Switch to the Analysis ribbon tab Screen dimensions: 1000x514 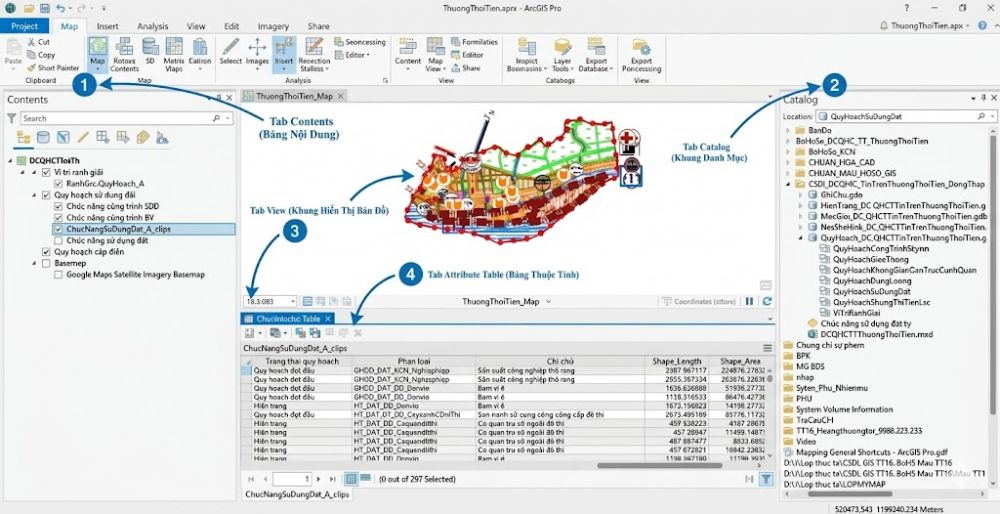(x=152, y=26)
